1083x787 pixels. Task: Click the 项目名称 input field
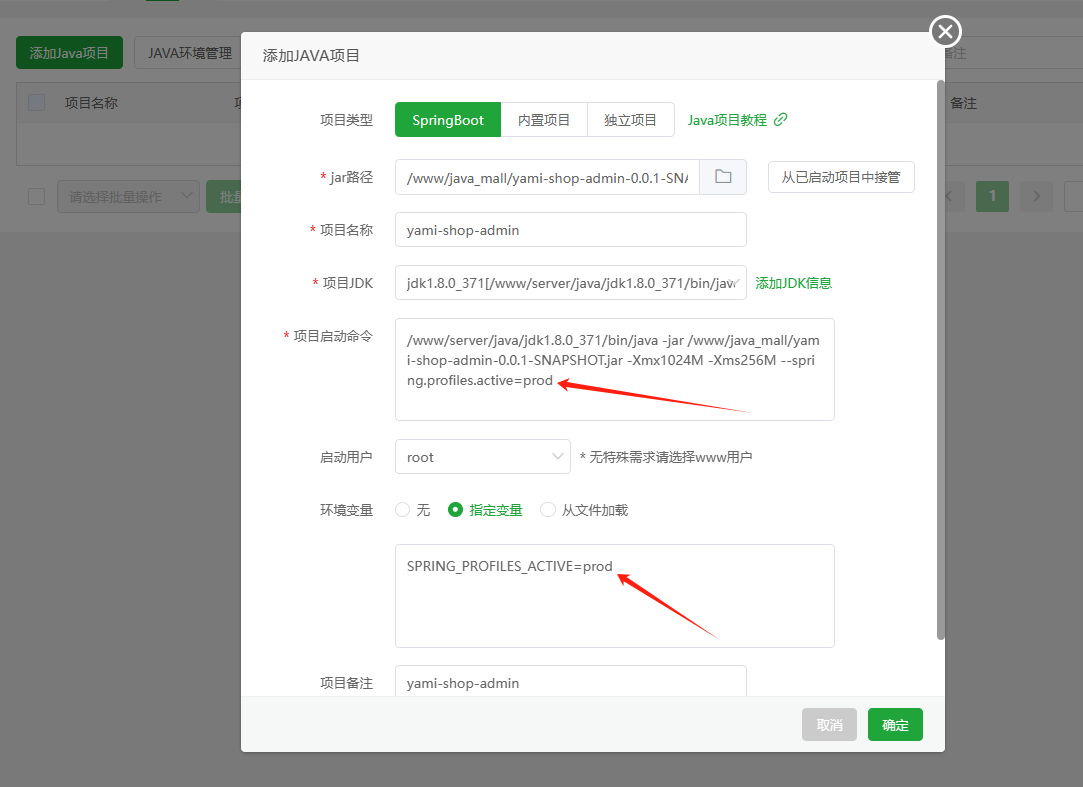click(x=570, y=229)
